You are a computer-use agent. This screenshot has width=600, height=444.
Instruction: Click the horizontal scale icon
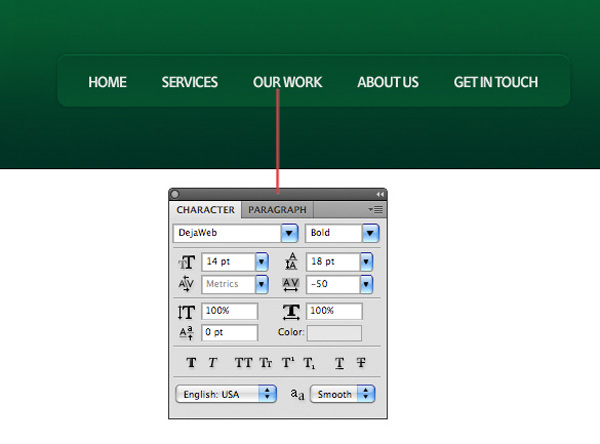291,312
